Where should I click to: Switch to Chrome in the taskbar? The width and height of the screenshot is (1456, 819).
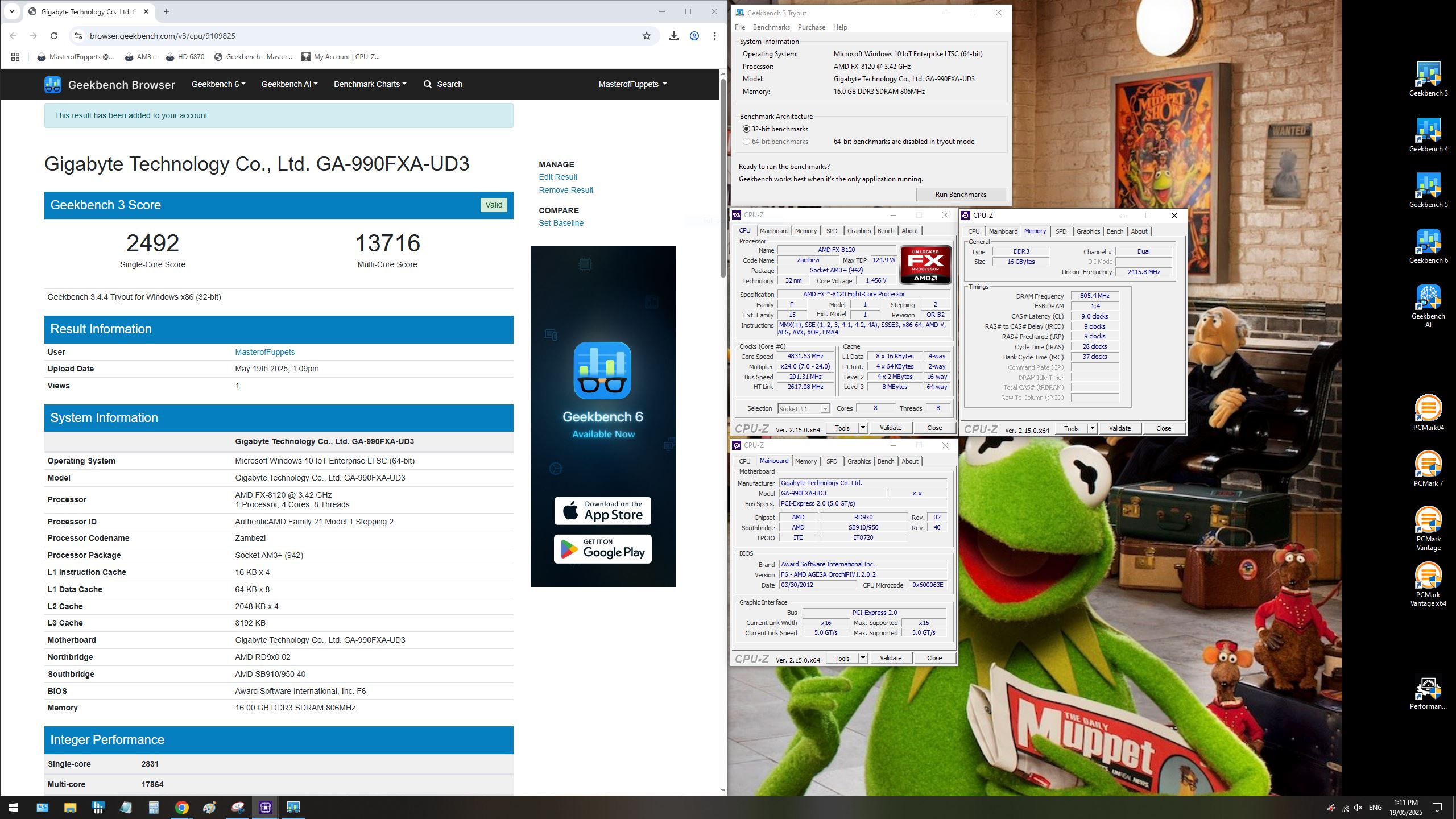[x=181, y=808]
